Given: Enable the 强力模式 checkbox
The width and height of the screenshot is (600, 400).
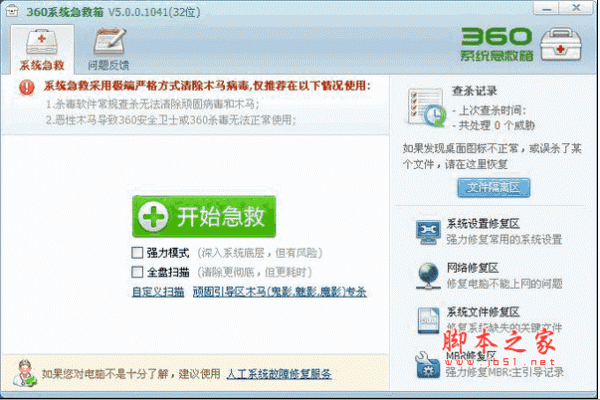Looking at the screenshot, I should pos(137,253).
